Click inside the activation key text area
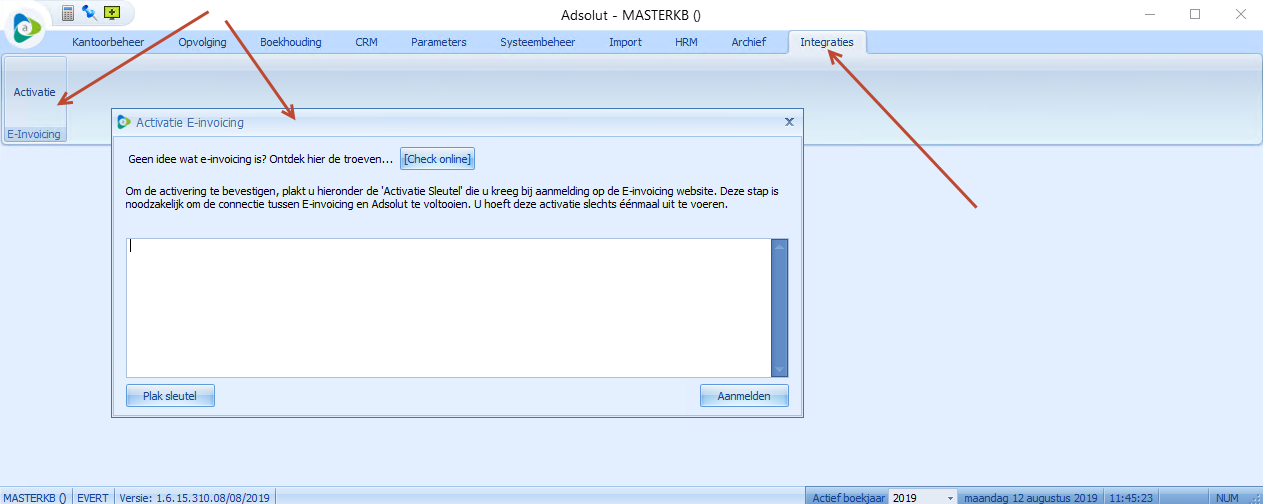 (448, 307)
